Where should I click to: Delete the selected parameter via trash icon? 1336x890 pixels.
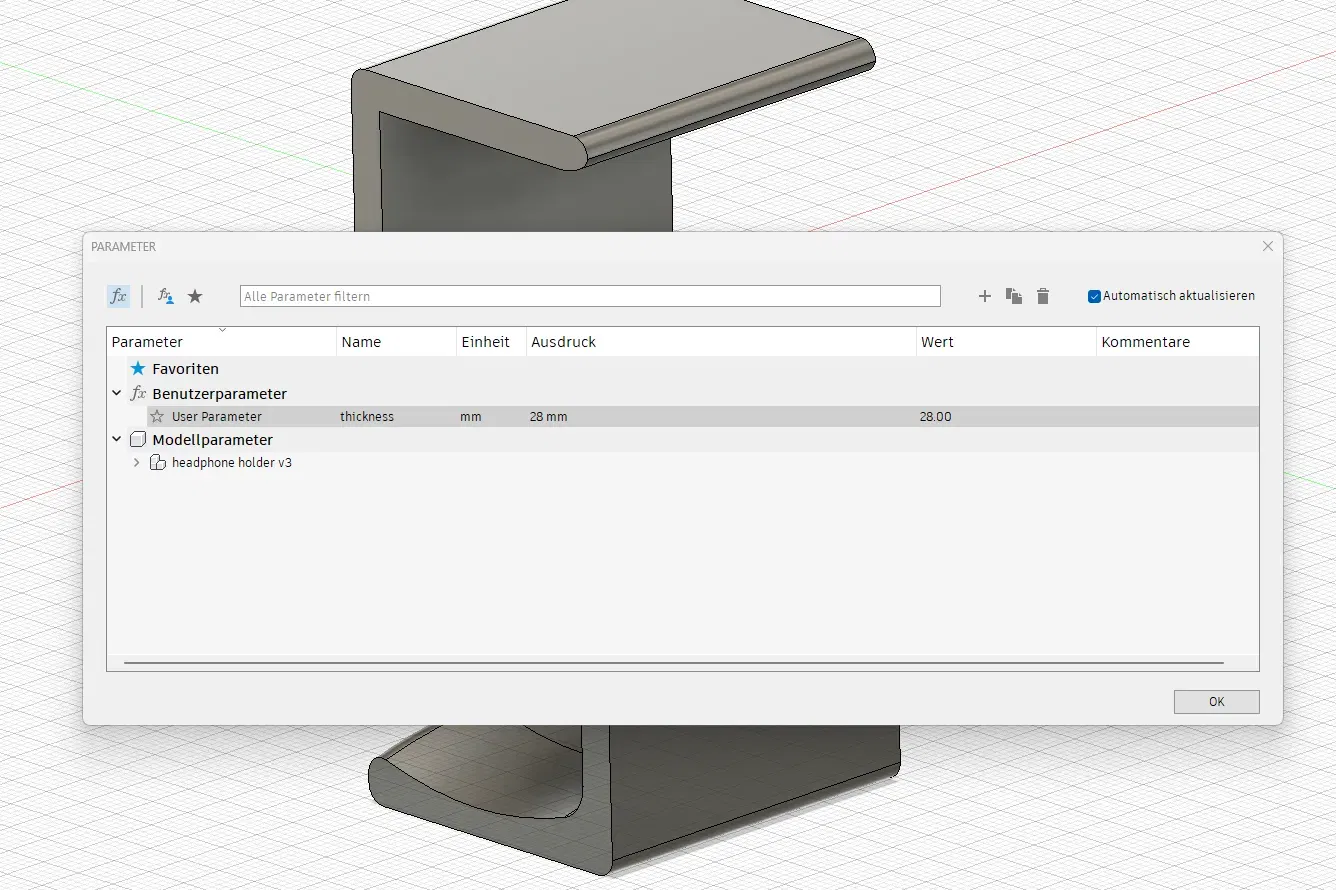[x=1043, y=296]
